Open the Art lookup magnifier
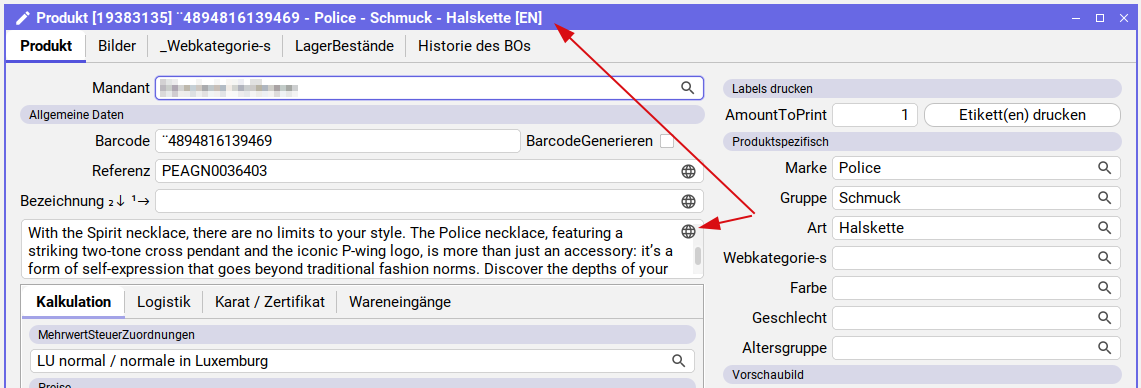Viewport: 1141px width, 388px height. (1105, 228)
